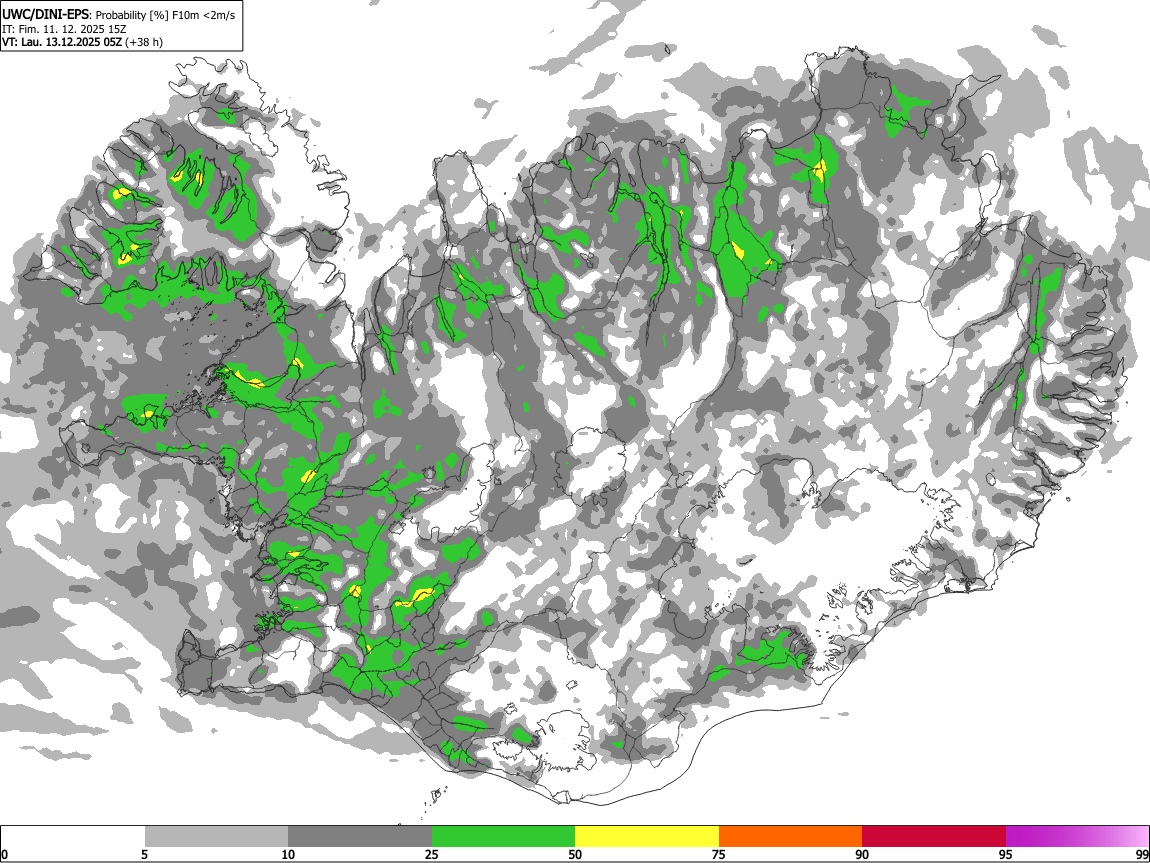Click the '(+38 h)' forecast offset text
This screenshot has height=863, width=1150.
[144, 42]
